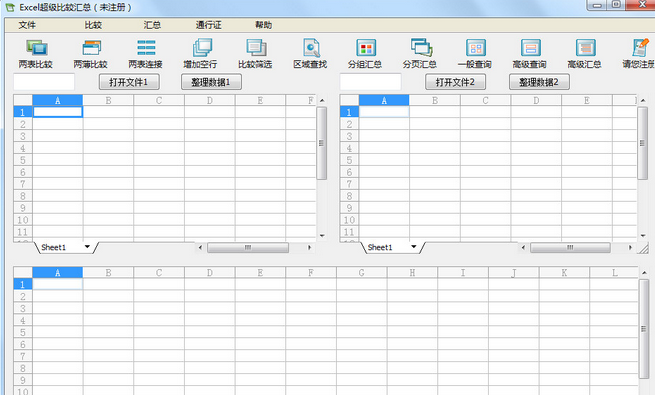Click the application icon in the title bar
Viewport: 655px width, 395px height.
[x=10, y=7]
